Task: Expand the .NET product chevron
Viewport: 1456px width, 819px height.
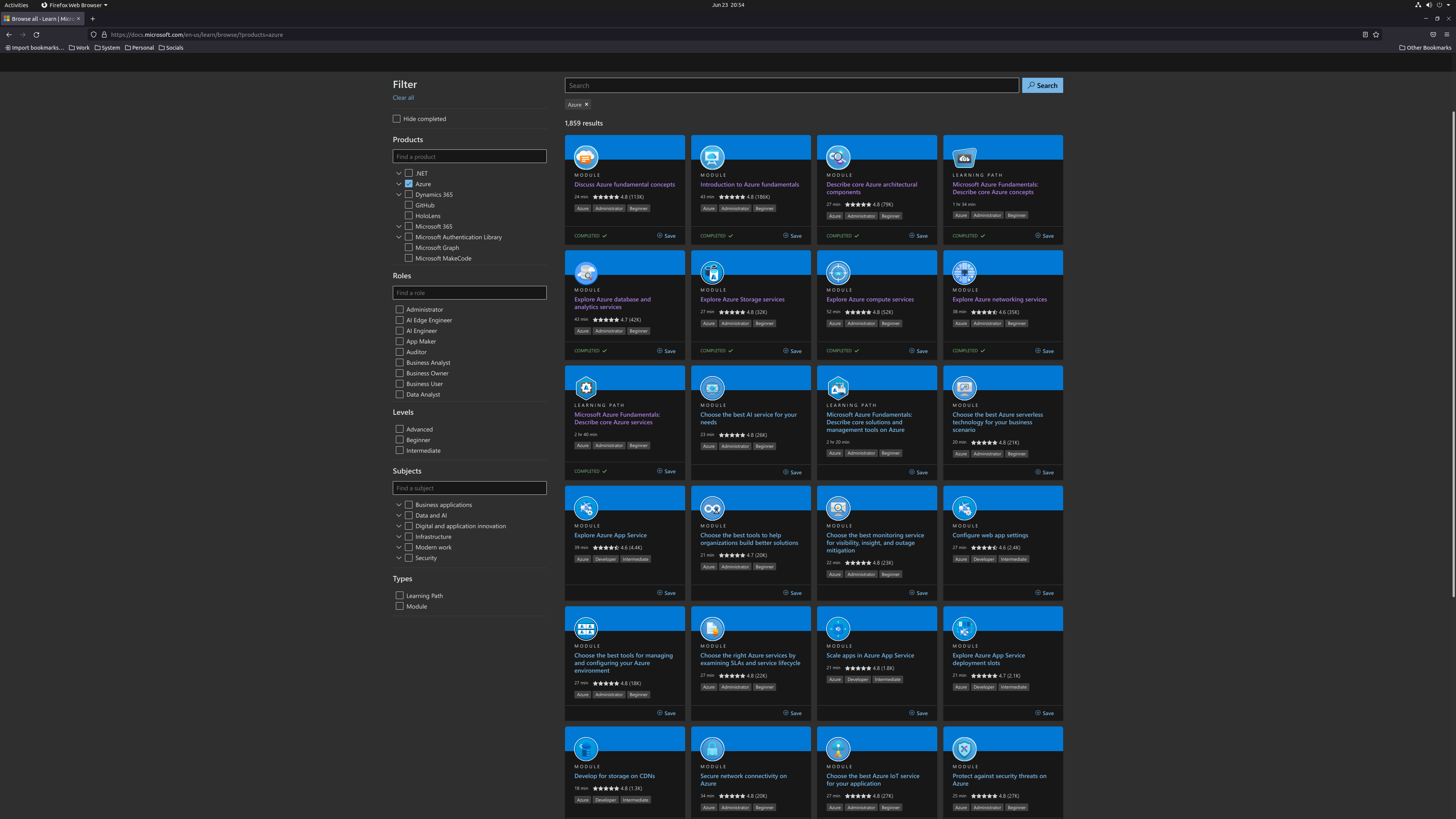Action: pos(399,174)
